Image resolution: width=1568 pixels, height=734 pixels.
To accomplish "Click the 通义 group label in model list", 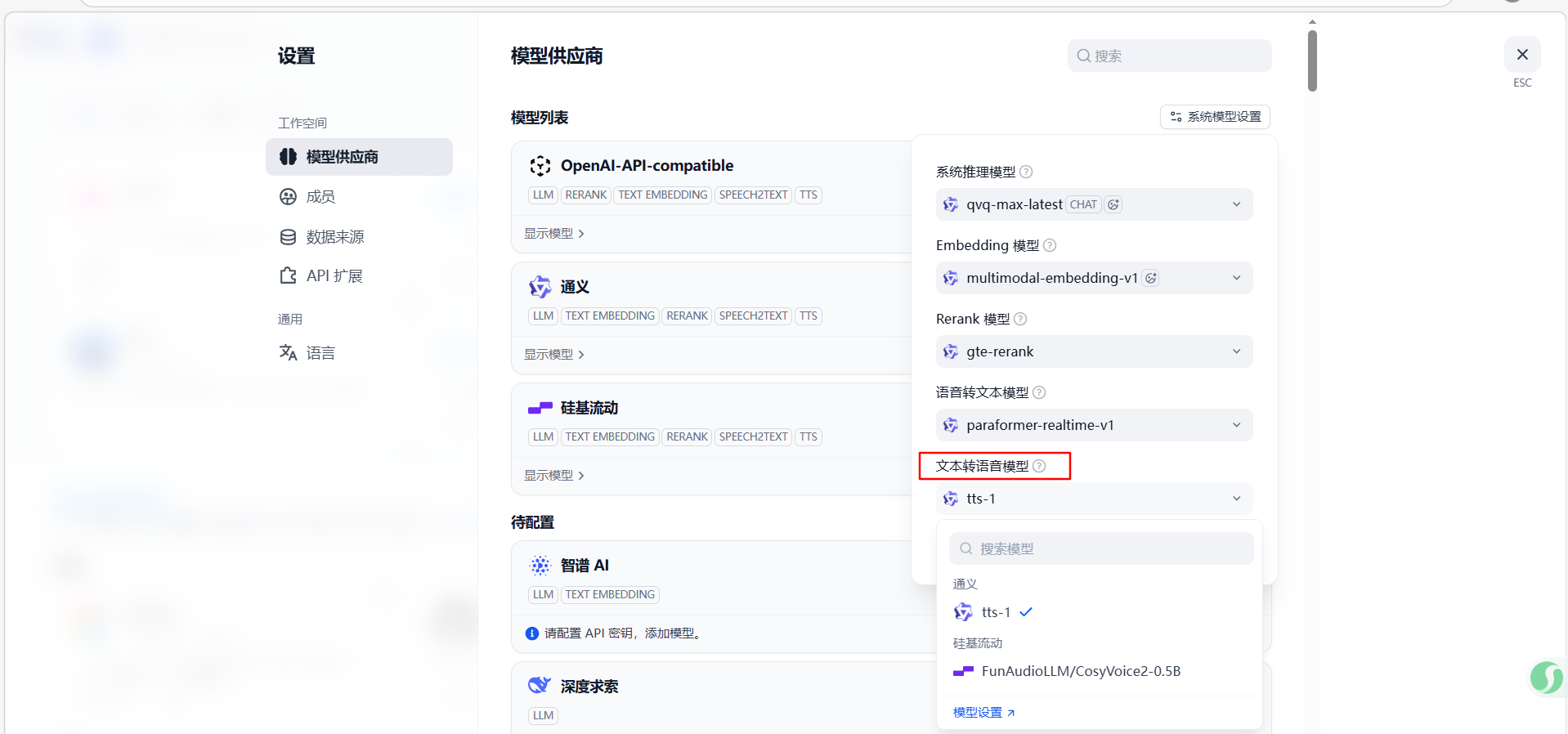I will [965, 584].
